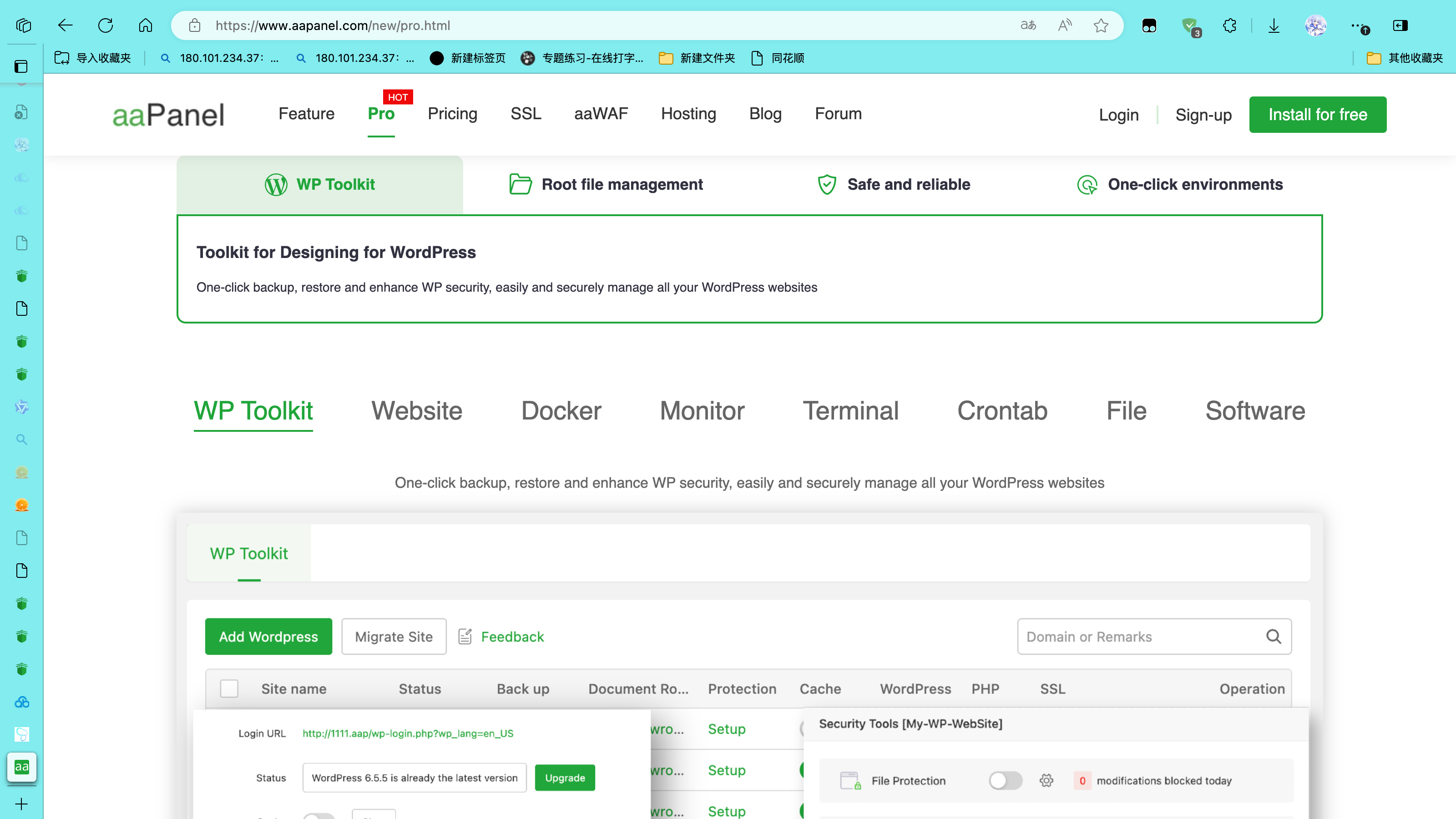
Task: Open File Protection settings gear icon
Action: pyautogui.click(x=1046, y=781)
